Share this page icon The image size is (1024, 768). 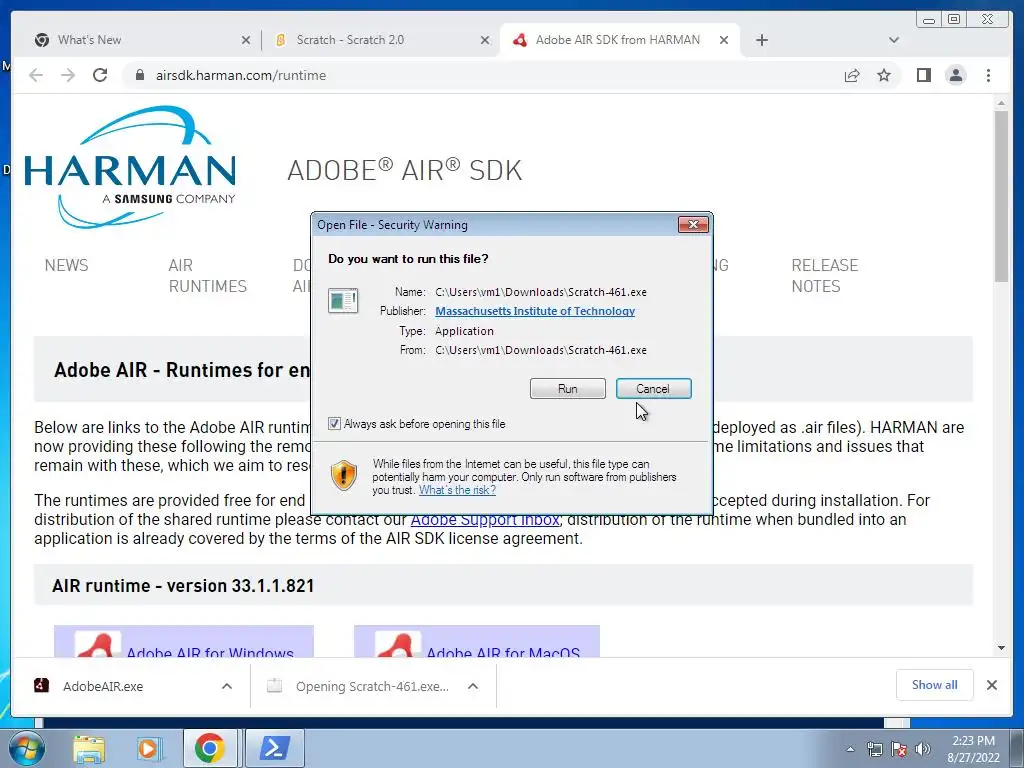852,75
